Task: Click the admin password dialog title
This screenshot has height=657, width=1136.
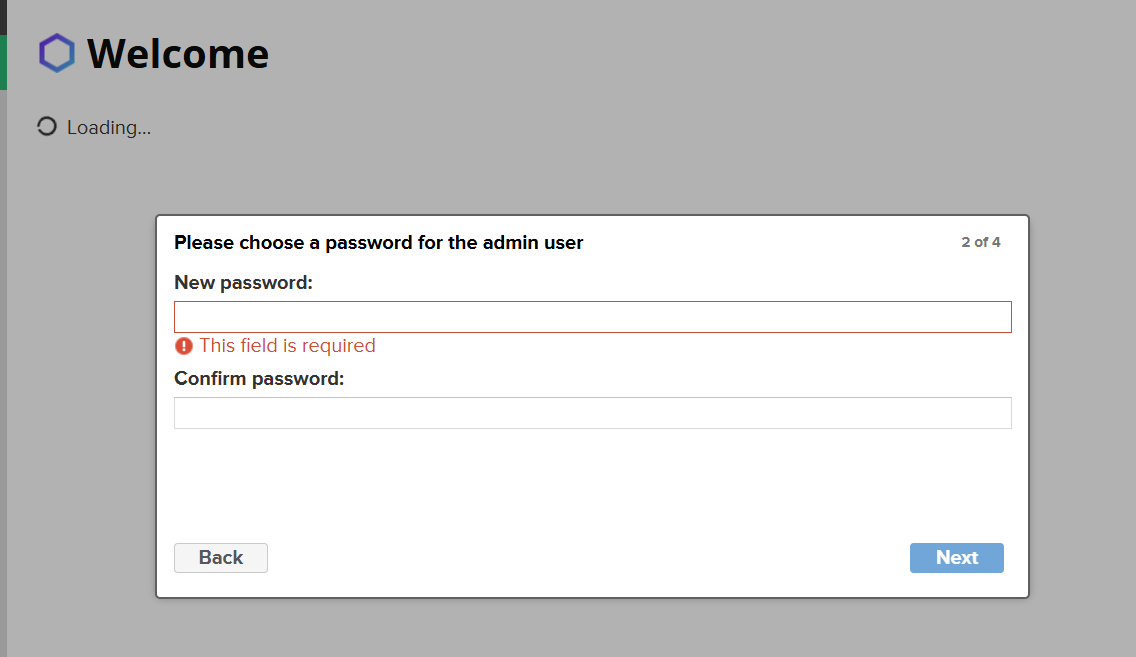Action: [x=378, y=243]
